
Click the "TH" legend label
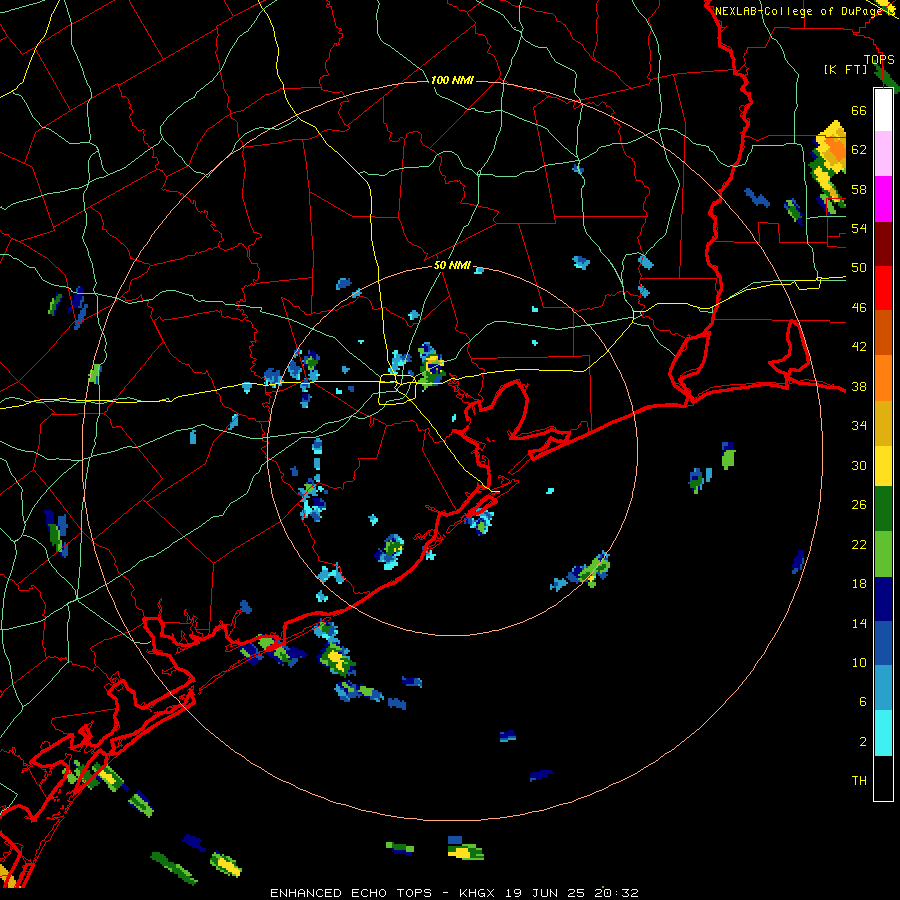[x=859, y=781]
